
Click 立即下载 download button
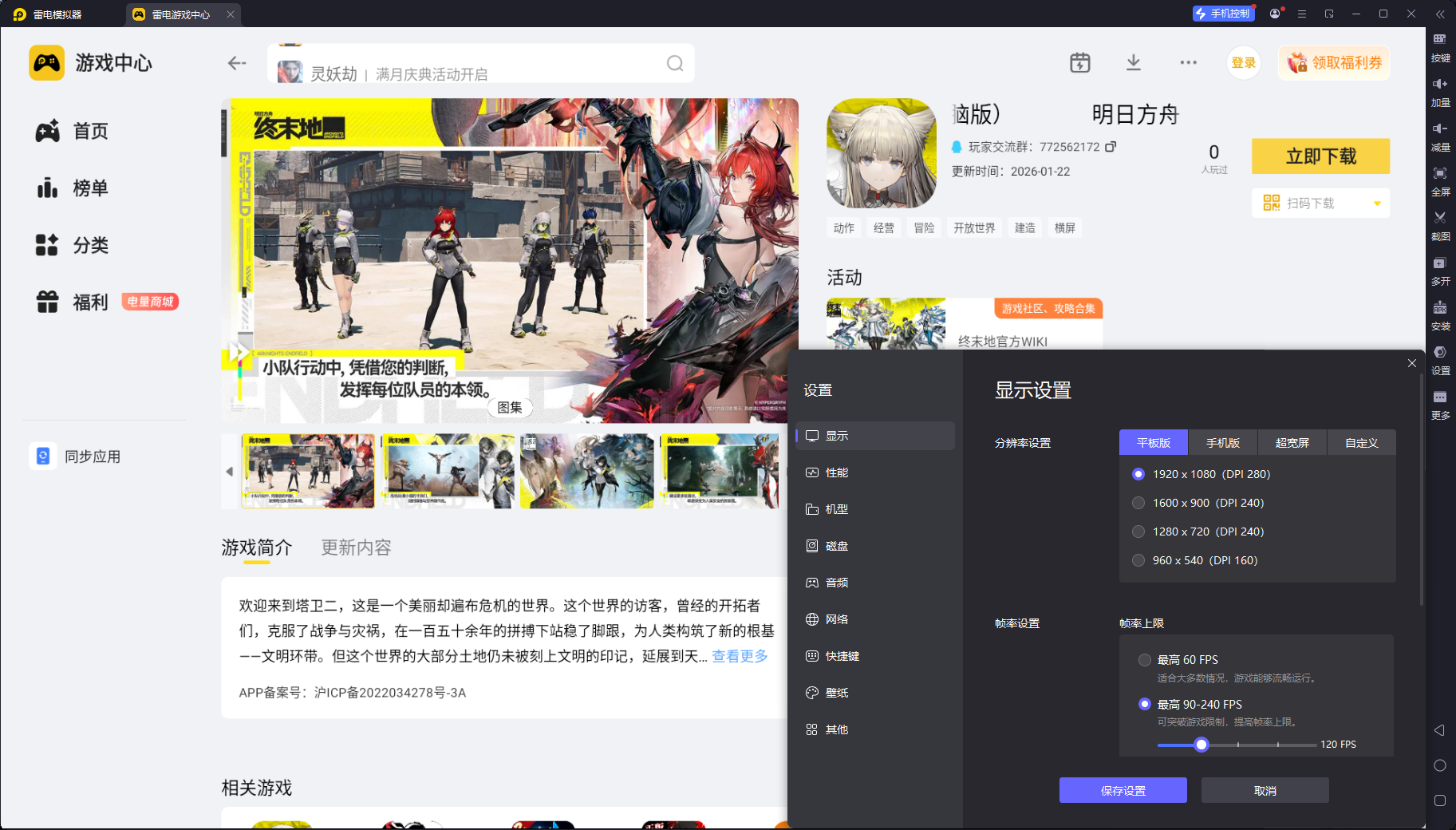coord(1320,156)
